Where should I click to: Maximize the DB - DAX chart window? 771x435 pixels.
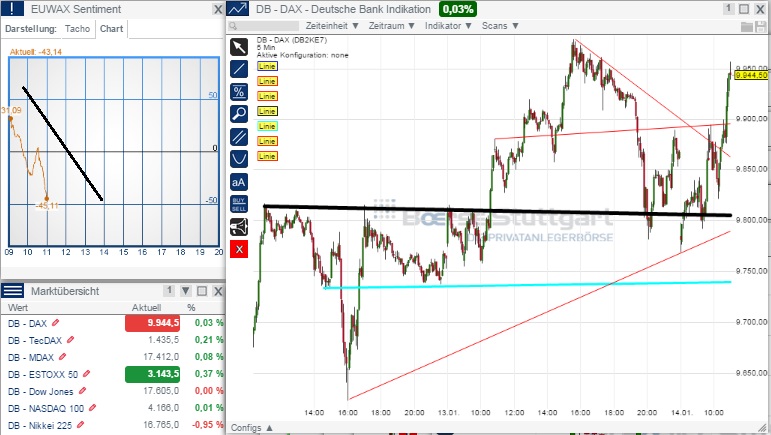[744, 9]
